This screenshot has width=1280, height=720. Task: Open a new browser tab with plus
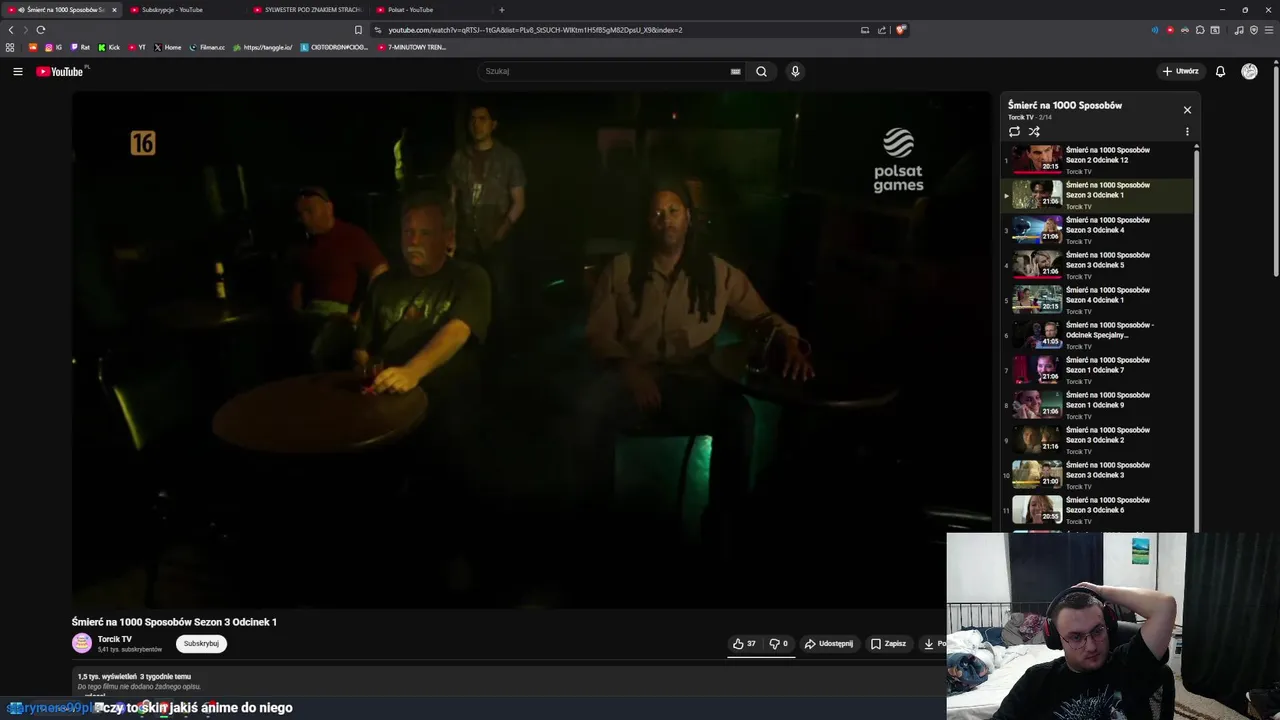click(502, 10)
